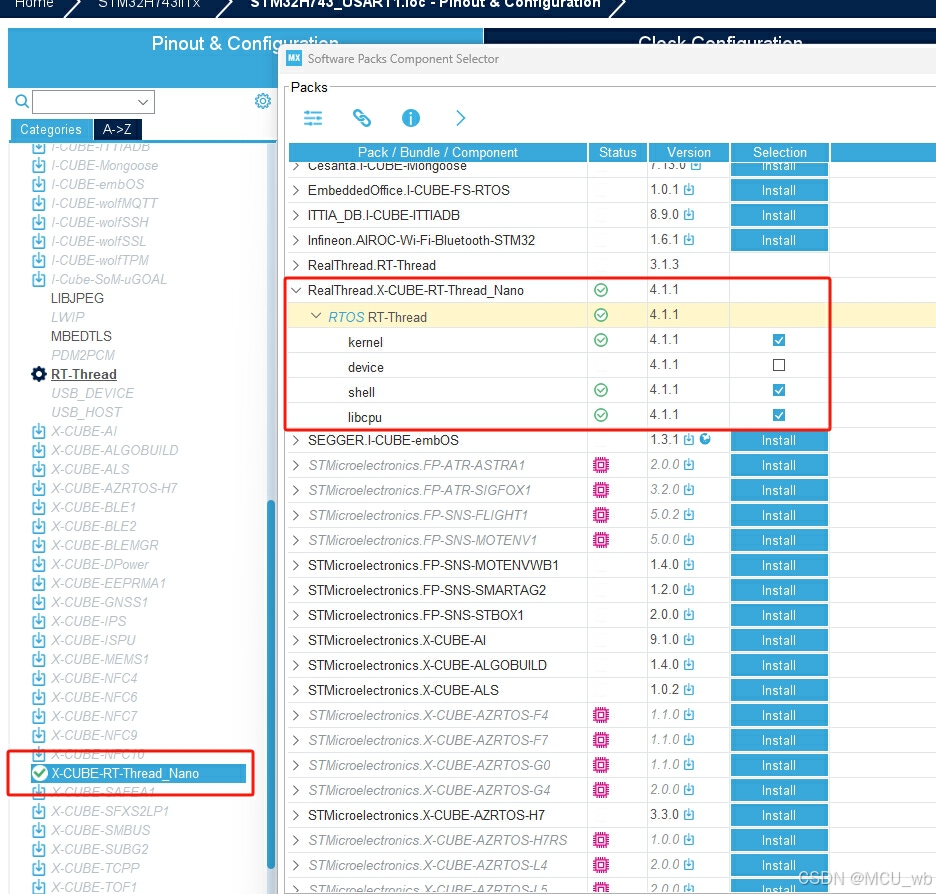The width and height of the screenshot is (936, 894).
Task: Select LIBJPEG in category list
Action: (x=77, y=298)
